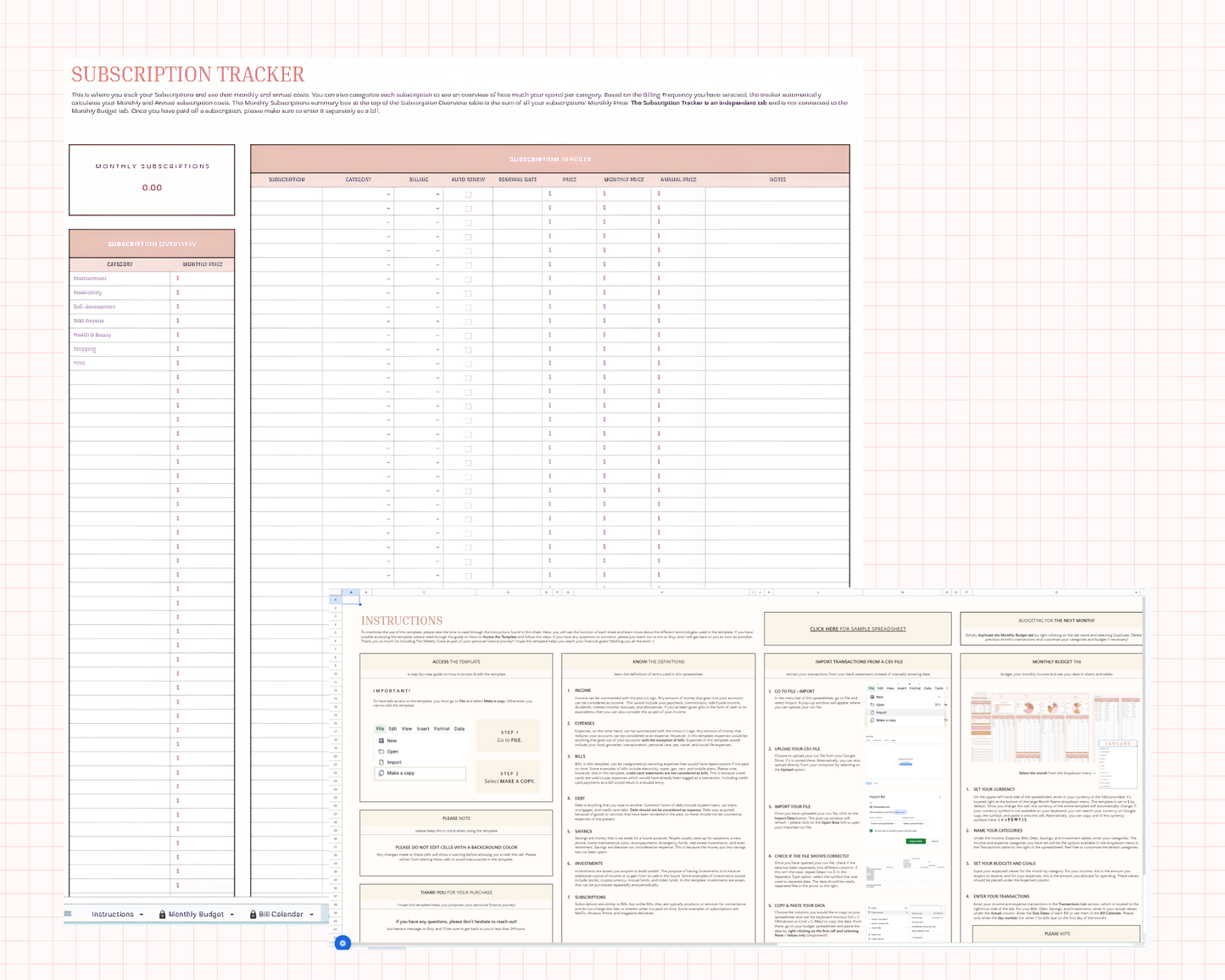Viewport: 1225px width, 980px height.
Task: Open the Click Here for Sample Spreadsheet link
Action: 858,629
